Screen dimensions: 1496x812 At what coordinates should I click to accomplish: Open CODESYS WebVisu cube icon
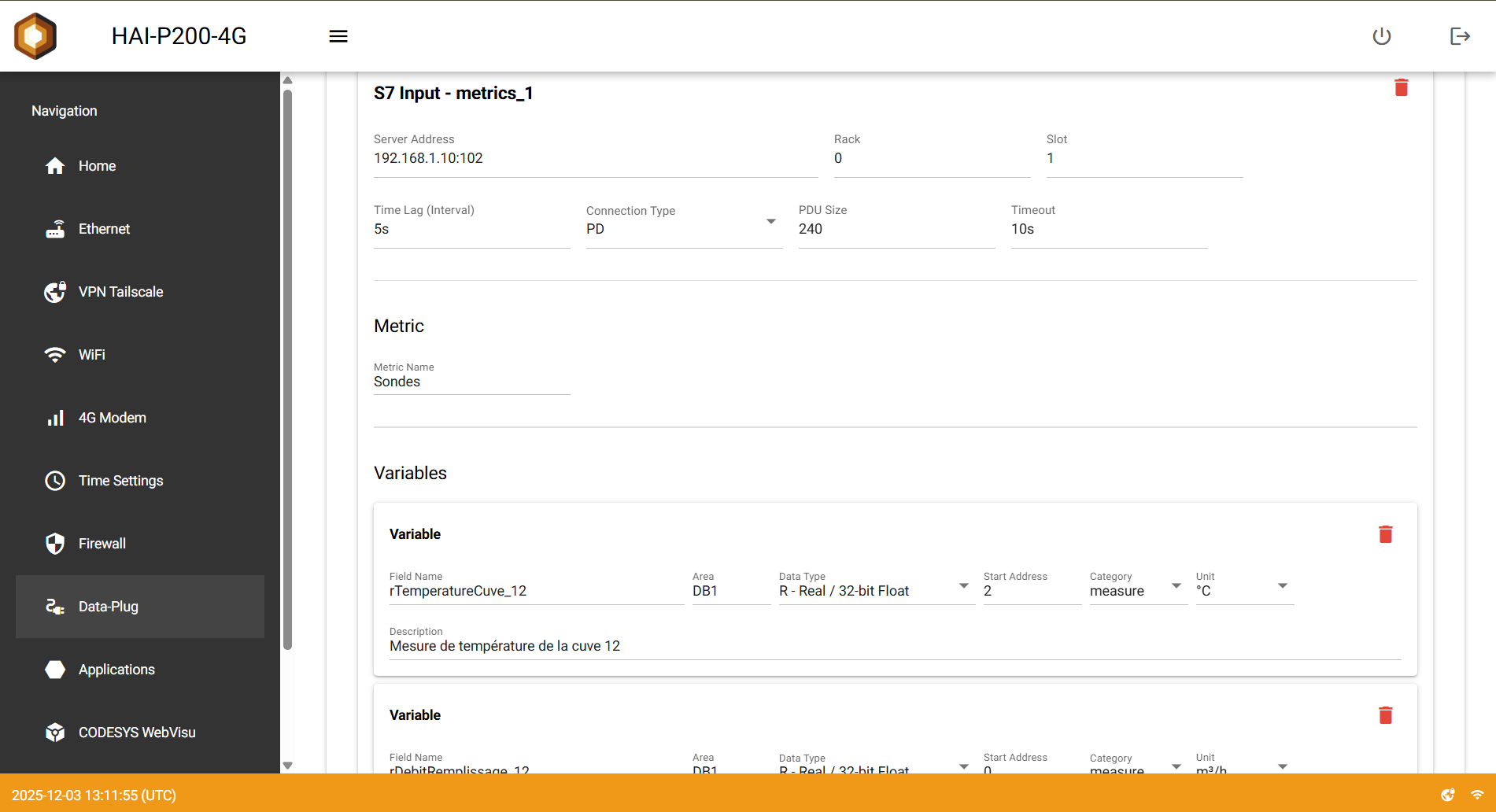click(x=55, y=732)
